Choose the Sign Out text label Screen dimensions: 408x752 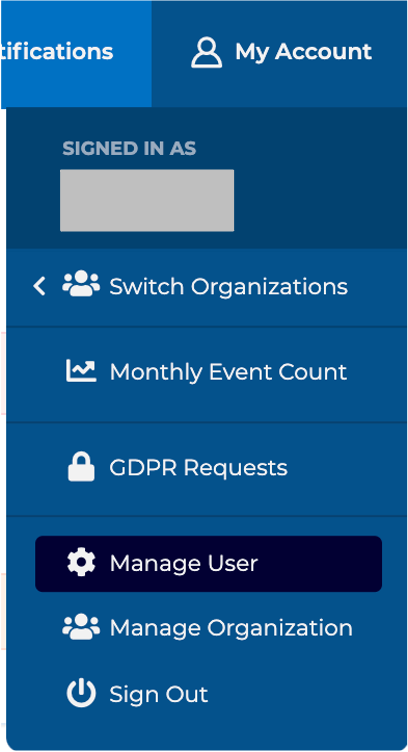click(x=159, y=695)
